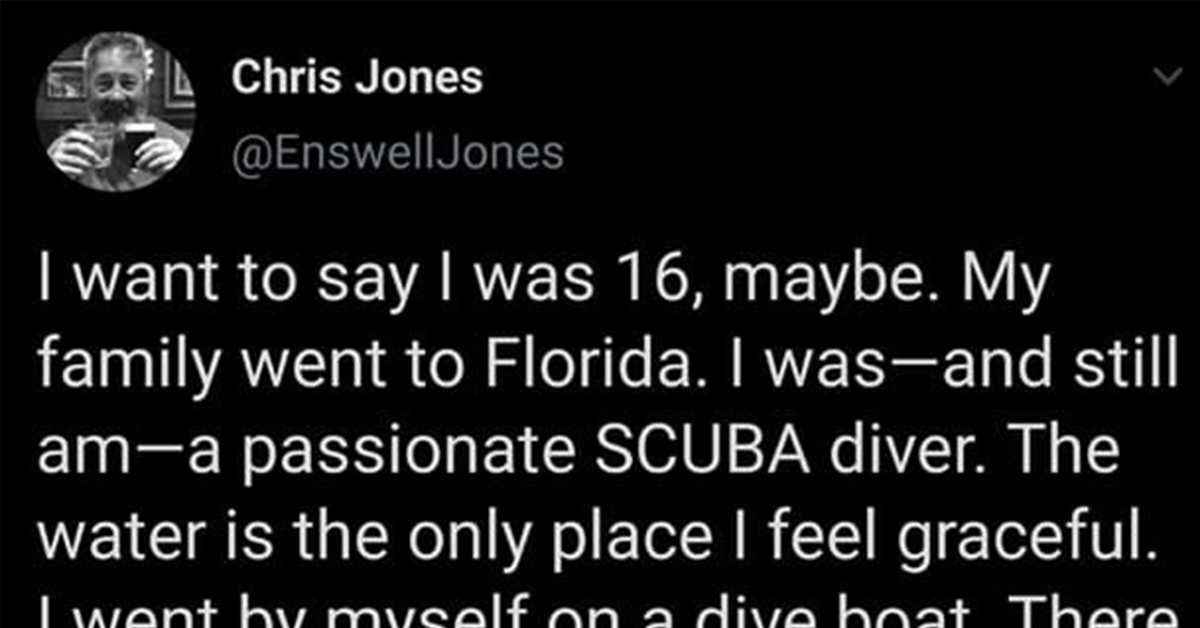Screen dimensions: 1200x628
Task: Open the @EnswellJones handle link
Action: coord(398,153)
